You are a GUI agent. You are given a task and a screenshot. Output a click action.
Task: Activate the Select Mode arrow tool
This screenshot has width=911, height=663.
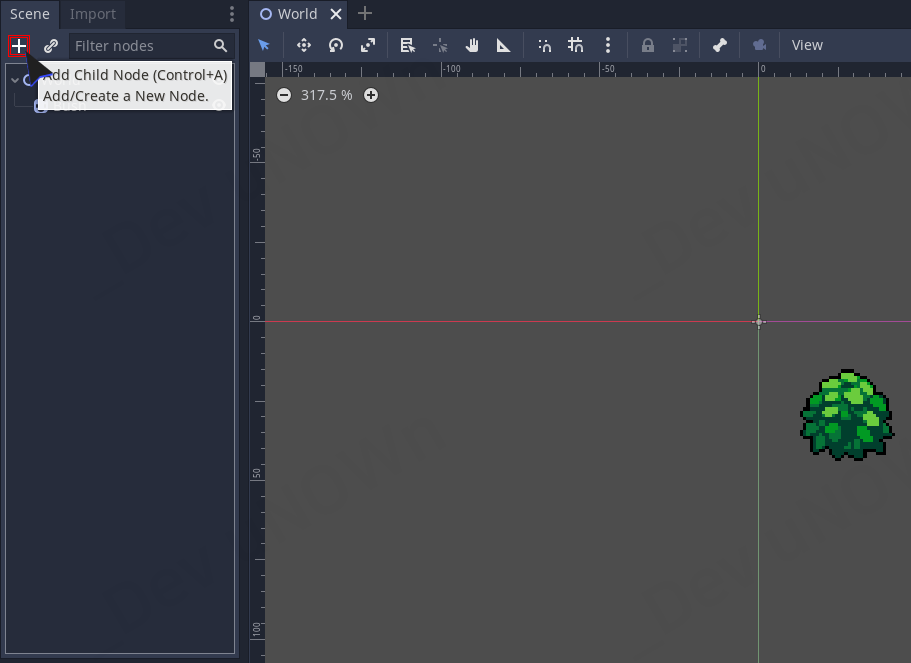click(x=264, y=45)
